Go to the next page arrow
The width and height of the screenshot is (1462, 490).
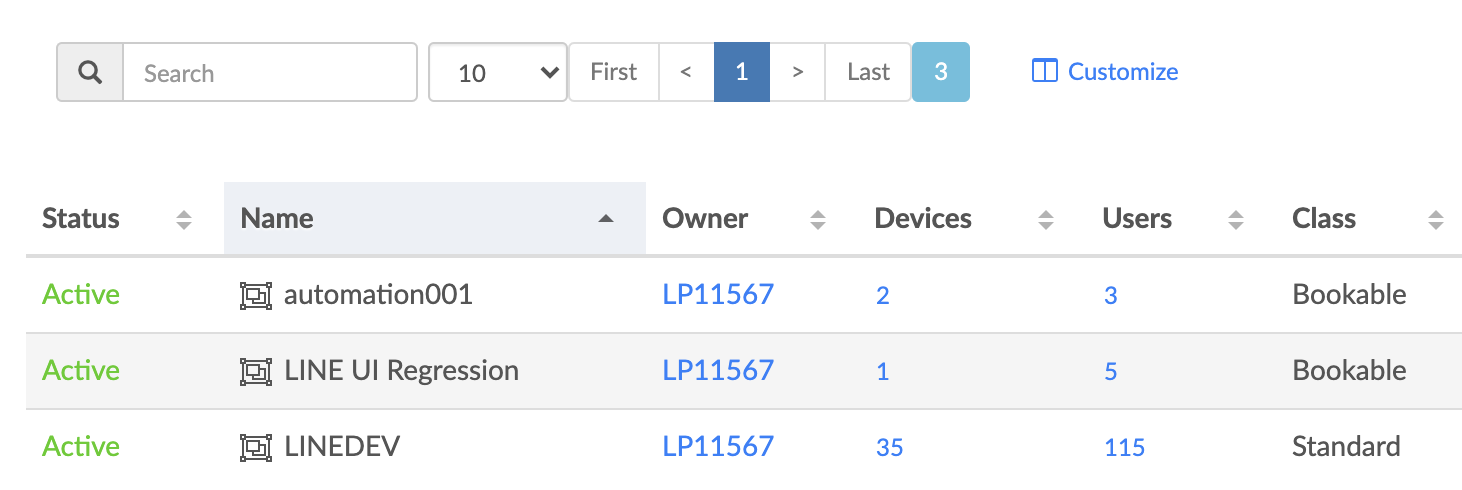coord(797,72)
